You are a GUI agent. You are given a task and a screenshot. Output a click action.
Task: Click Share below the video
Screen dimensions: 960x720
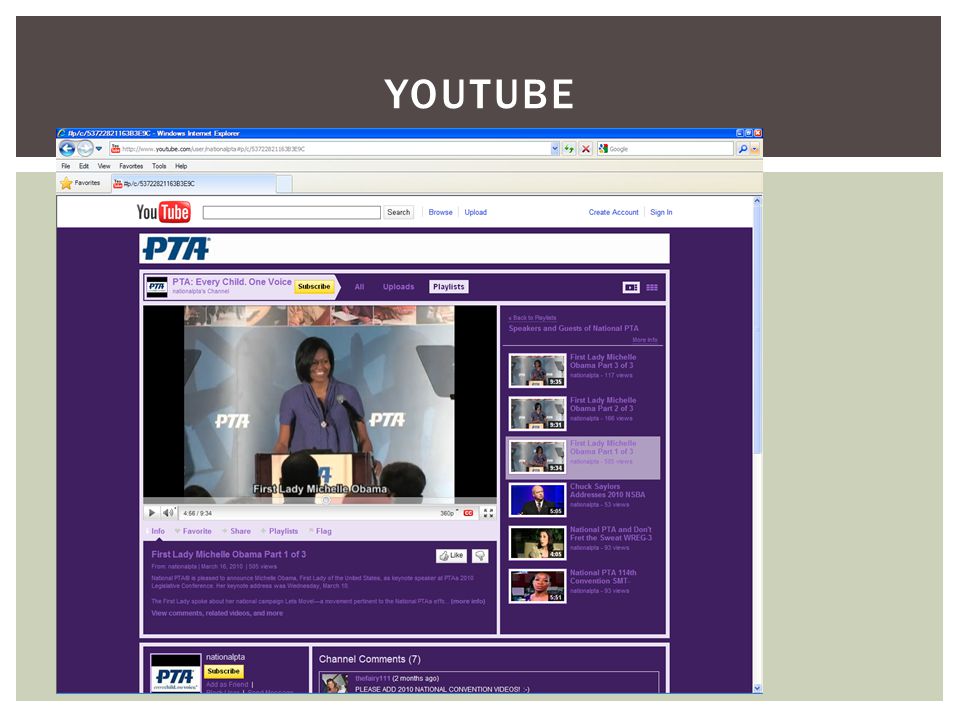pos(237,531)
